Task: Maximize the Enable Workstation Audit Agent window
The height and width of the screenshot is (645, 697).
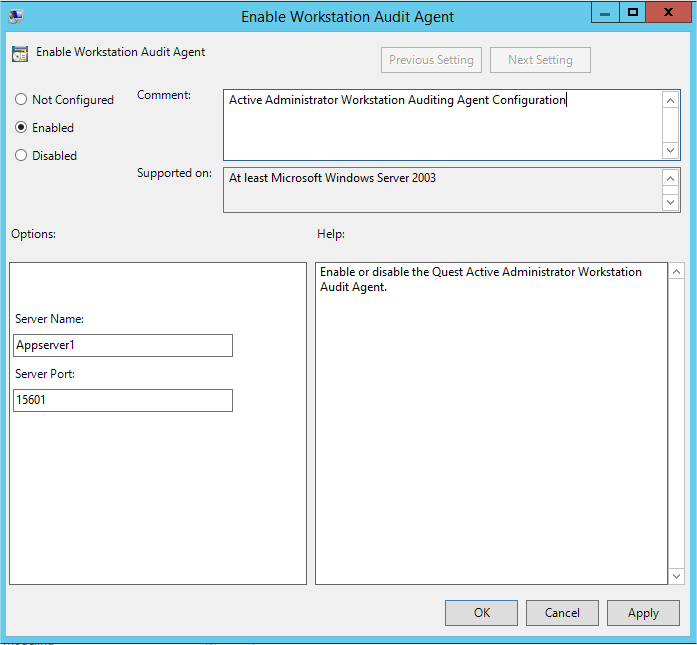Action: [633, 13]
